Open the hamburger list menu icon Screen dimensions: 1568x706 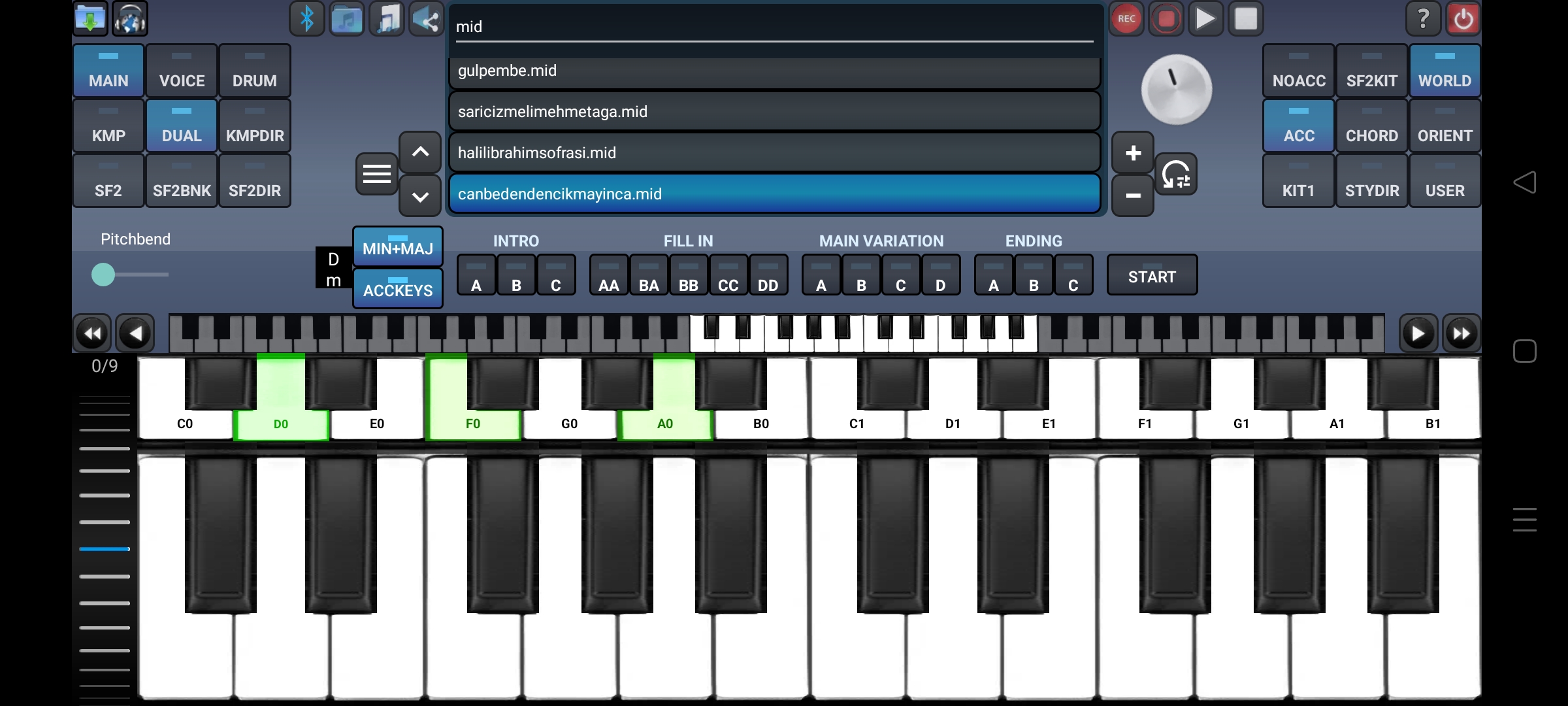point(377,175)
